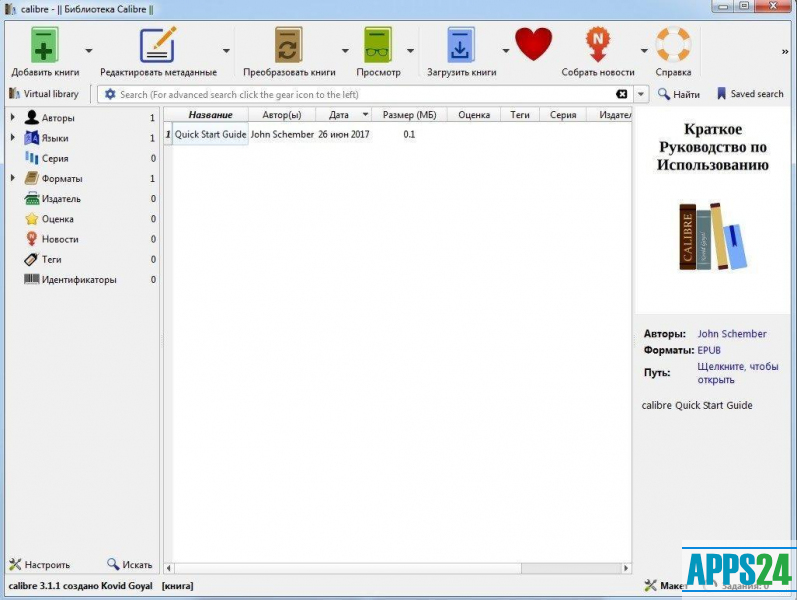
Task: Open the Просмотр book viewer icon
Action: coord(378,45)
